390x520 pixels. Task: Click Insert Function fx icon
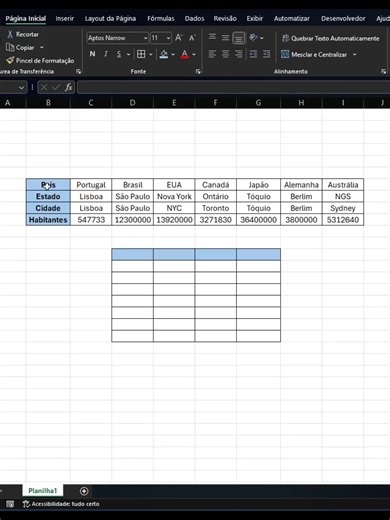click(69, 88)
